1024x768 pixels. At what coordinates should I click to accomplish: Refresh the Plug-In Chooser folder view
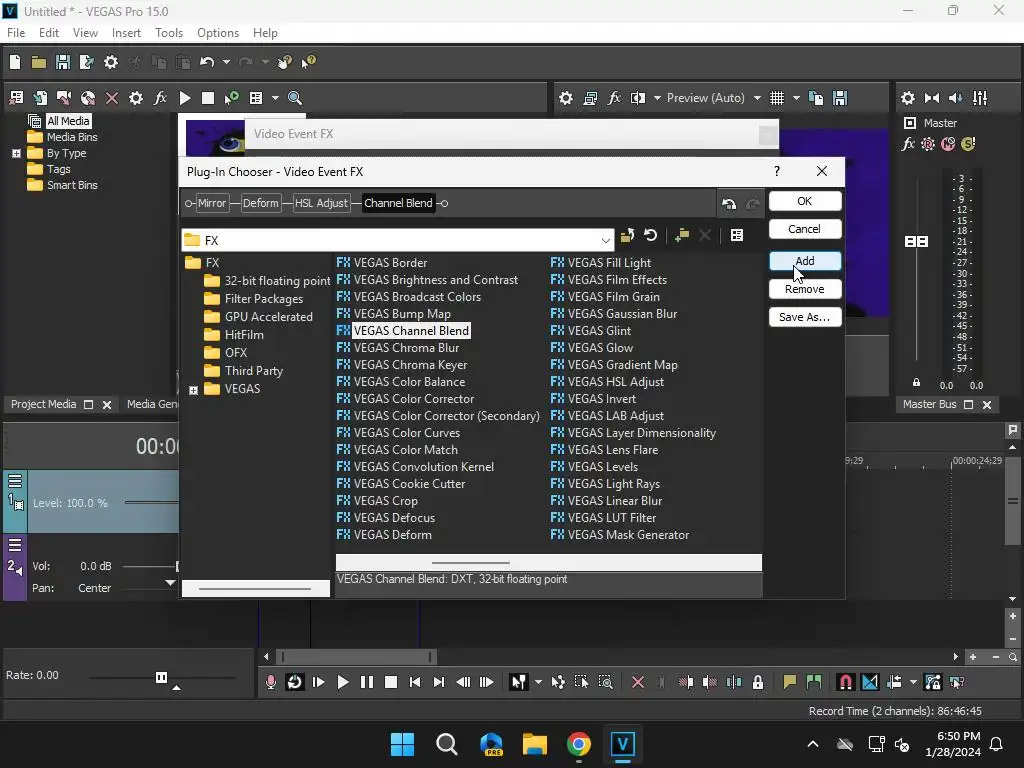(x=650, y=235)
